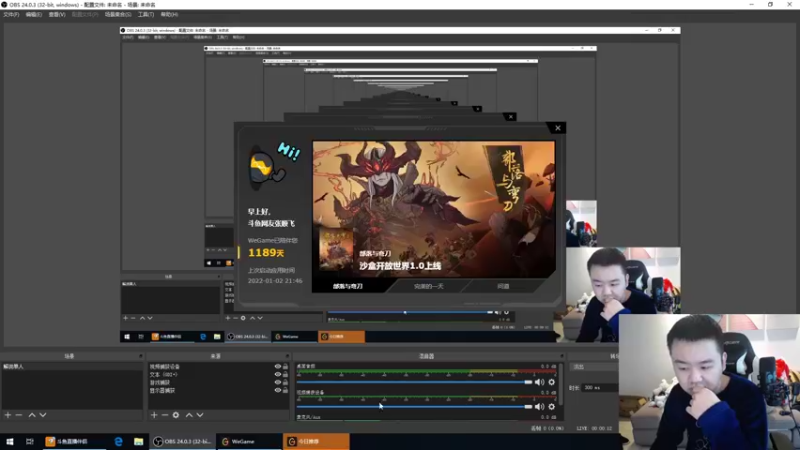
Task: Switch to the OBS 24.0.3 taskbar button
Action: (183, 441)
